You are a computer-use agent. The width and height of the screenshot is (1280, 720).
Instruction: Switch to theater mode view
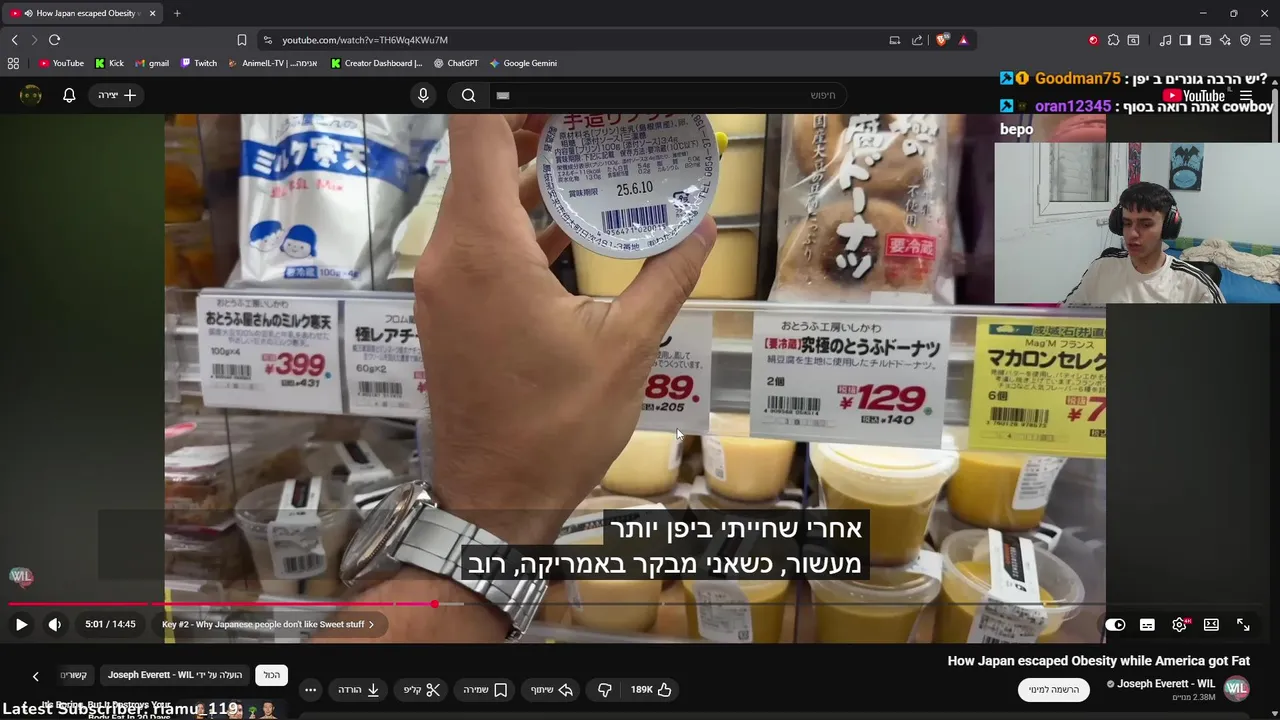[1211, 624]
